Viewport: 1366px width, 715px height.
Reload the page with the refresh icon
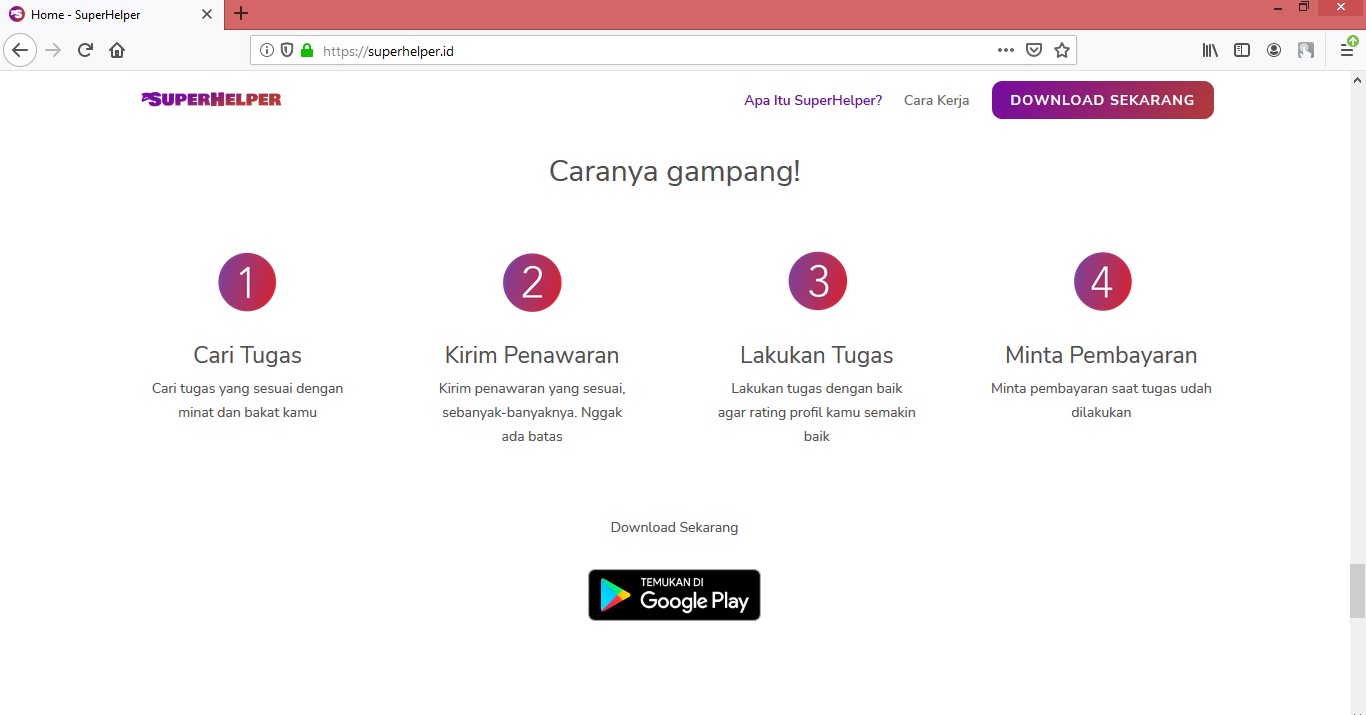point(84,50)
